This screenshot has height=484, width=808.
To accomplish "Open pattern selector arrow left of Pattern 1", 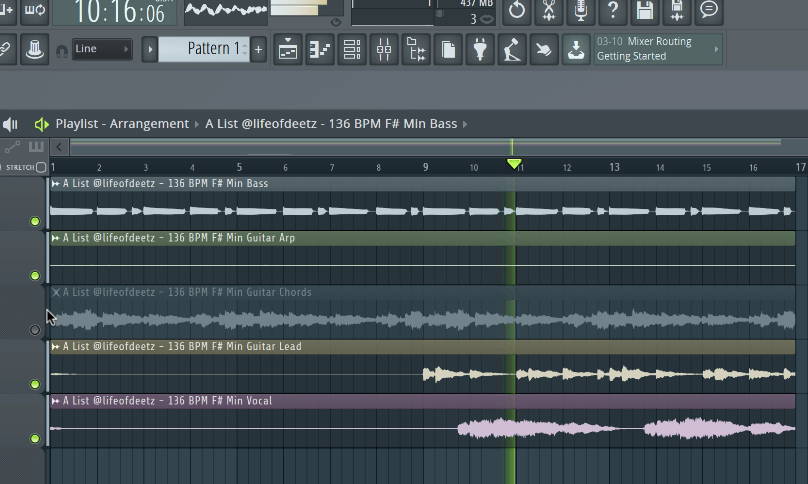I will (150, 49).
